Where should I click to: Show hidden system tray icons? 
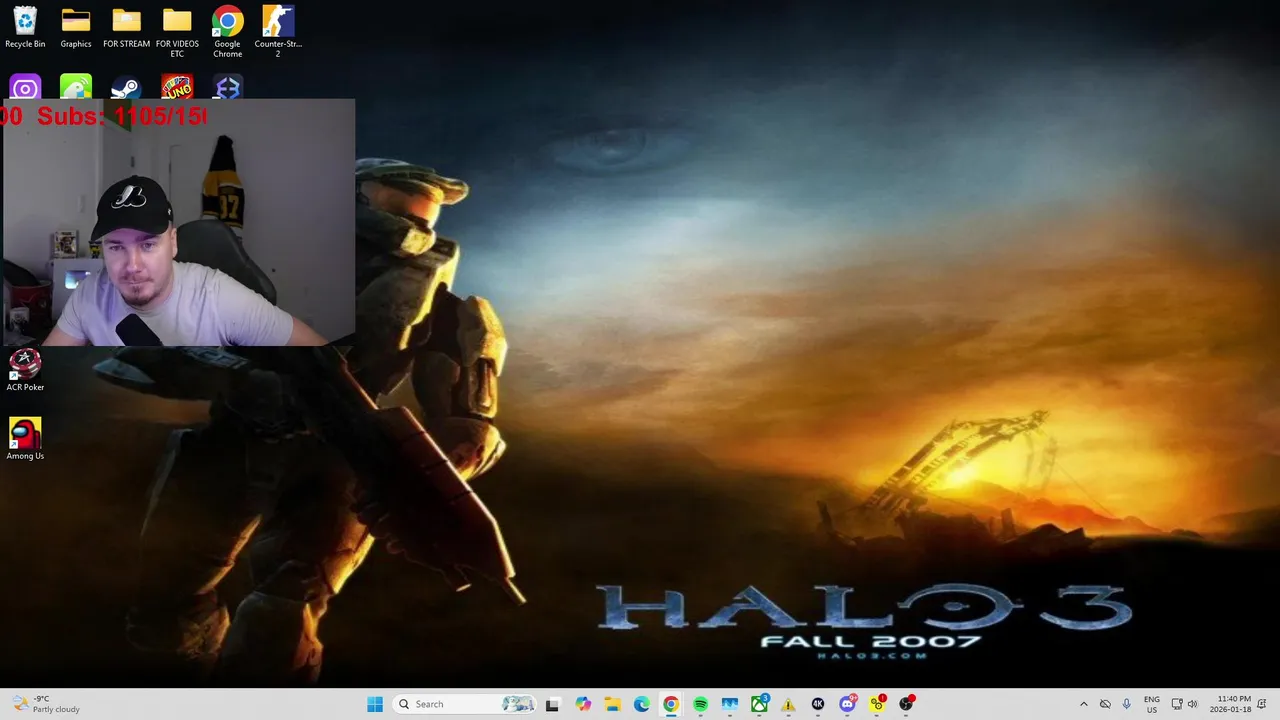click(1083, 704)
